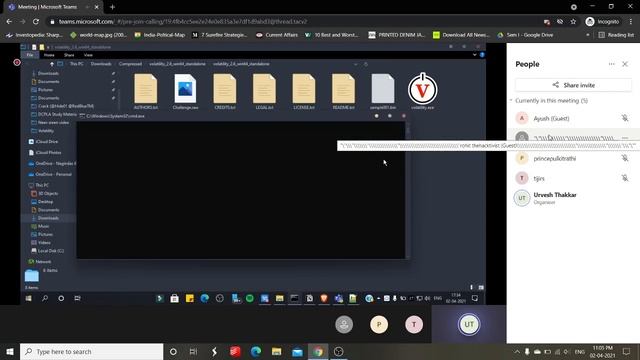Show hidden system tray icons
Screen dimensions: 640x360
(517, 351)
